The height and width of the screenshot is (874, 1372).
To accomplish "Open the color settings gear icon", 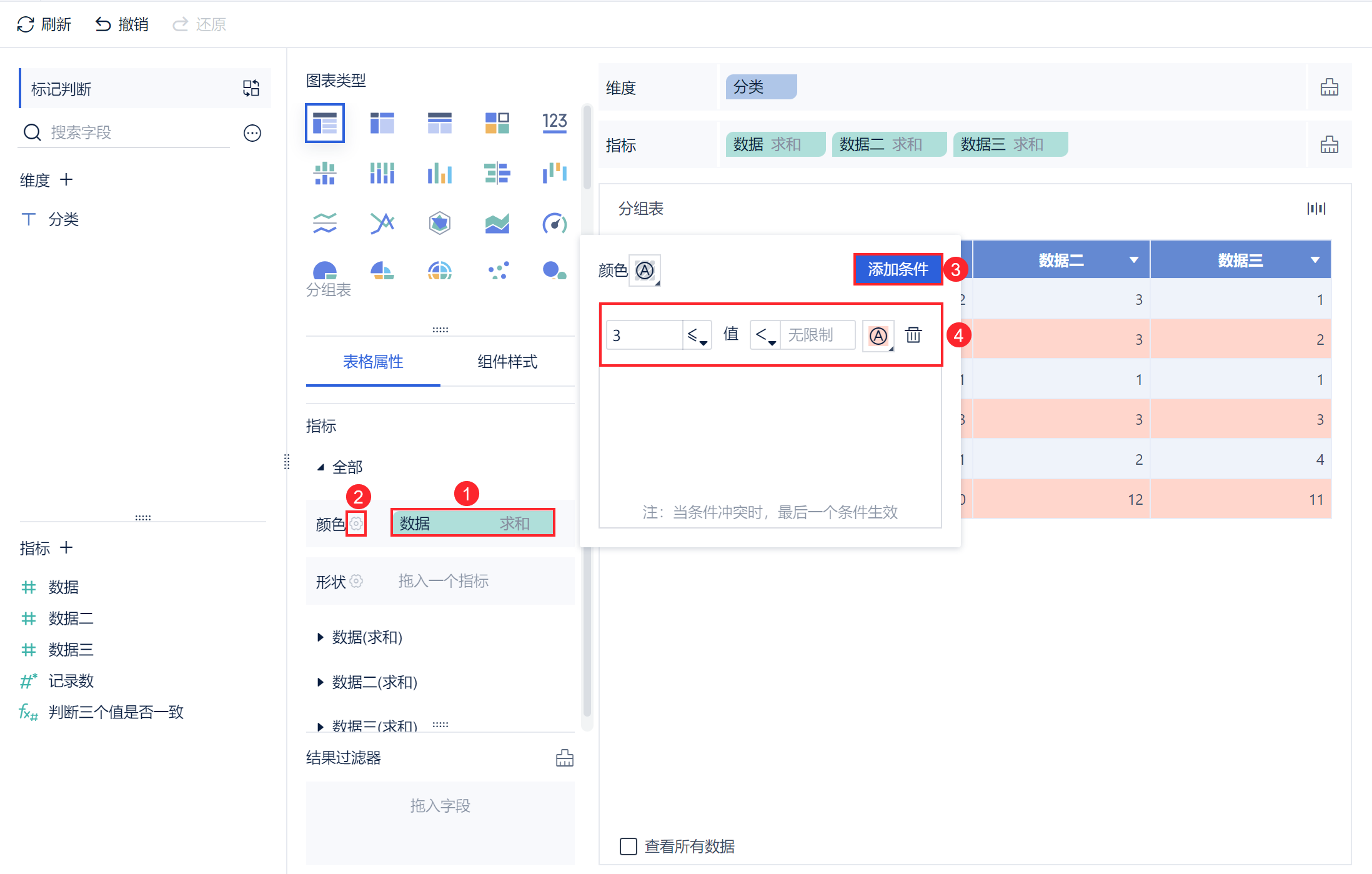I will click(x=356, y=523).
